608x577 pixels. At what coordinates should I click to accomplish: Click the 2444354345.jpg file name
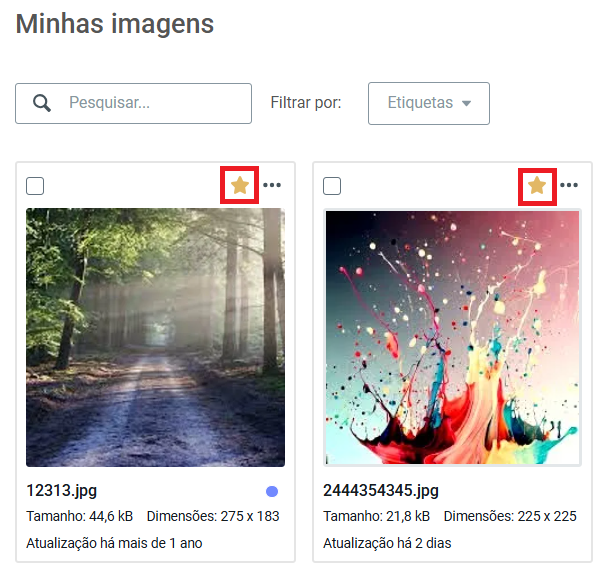381,491
